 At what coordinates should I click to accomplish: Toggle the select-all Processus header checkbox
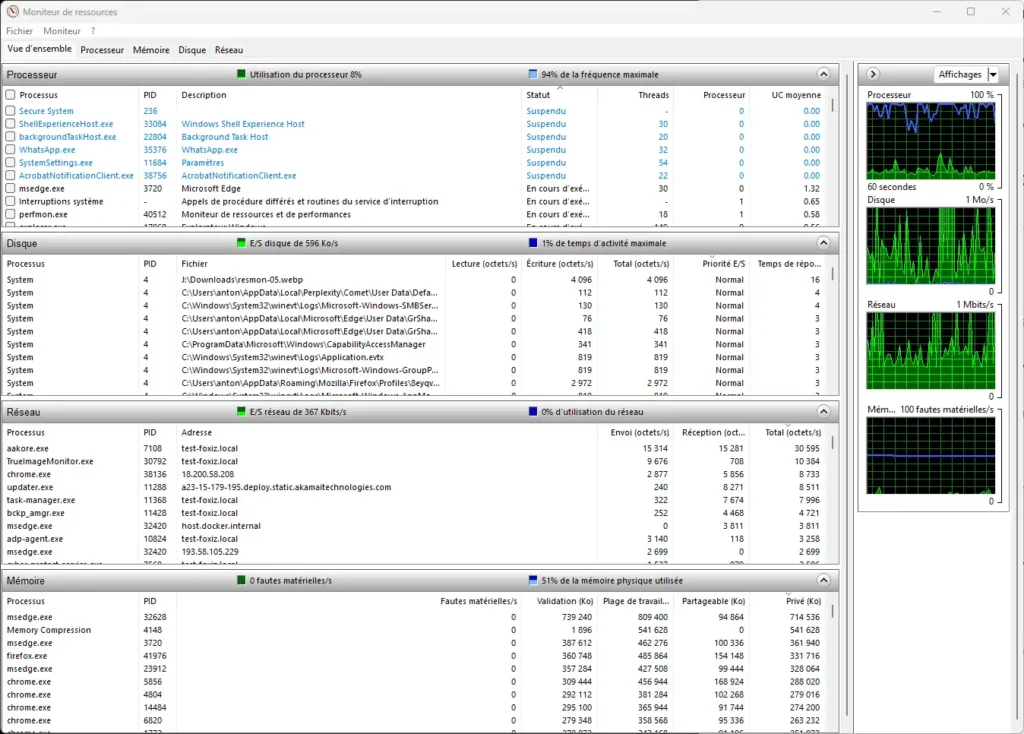point(10,95)
